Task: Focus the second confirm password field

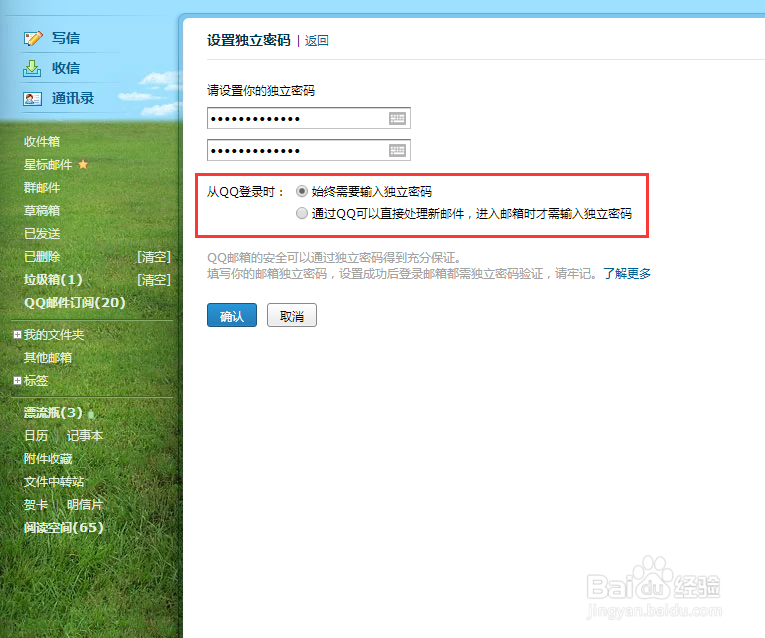Action: click(309, 150)
